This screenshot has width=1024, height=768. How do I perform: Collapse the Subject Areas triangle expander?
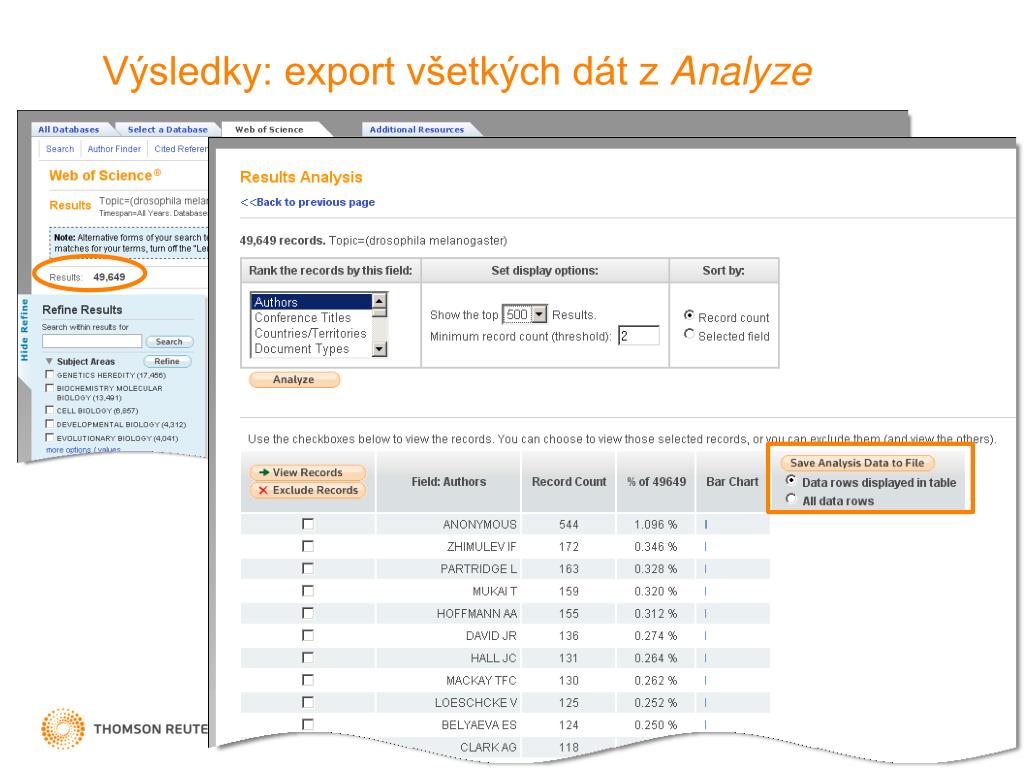[49, 361]
